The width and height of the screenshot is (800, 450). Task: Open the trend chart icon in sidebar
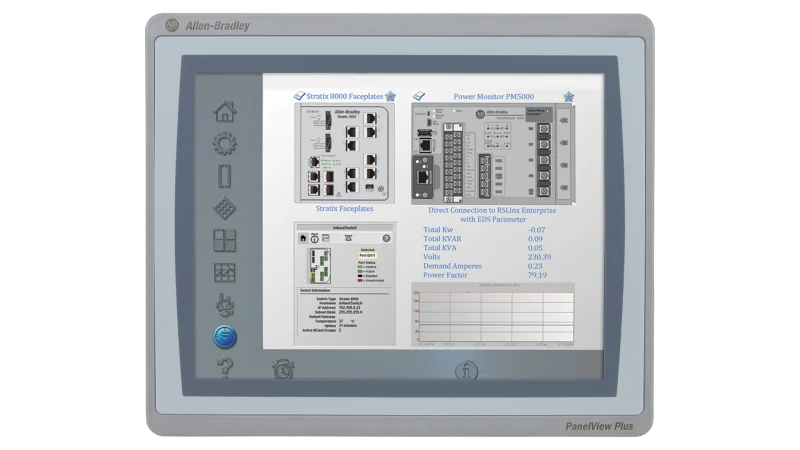pyautogui.click(x=225, y=272)
